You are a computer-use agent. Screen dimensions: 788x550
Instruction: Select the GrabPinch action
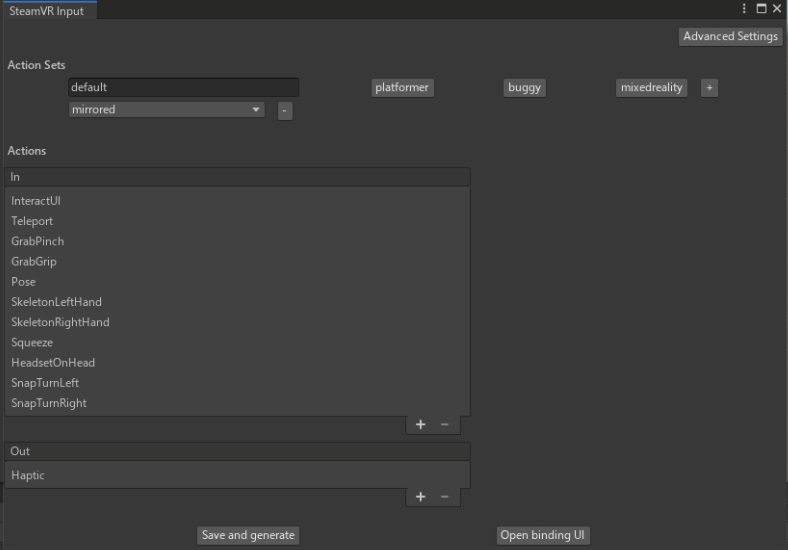(237, 241)
